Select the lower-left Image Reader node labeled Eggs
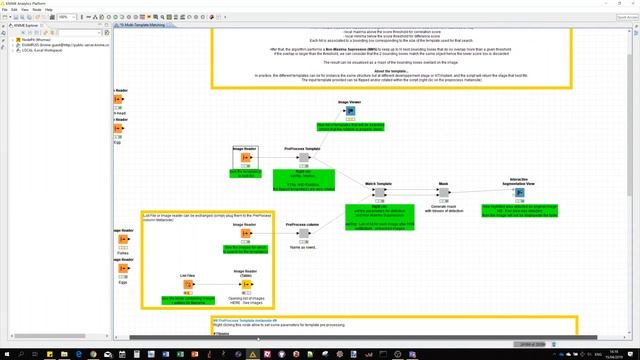Image resolution: width=640 pixels, height=360 pixels. point(123,269)
